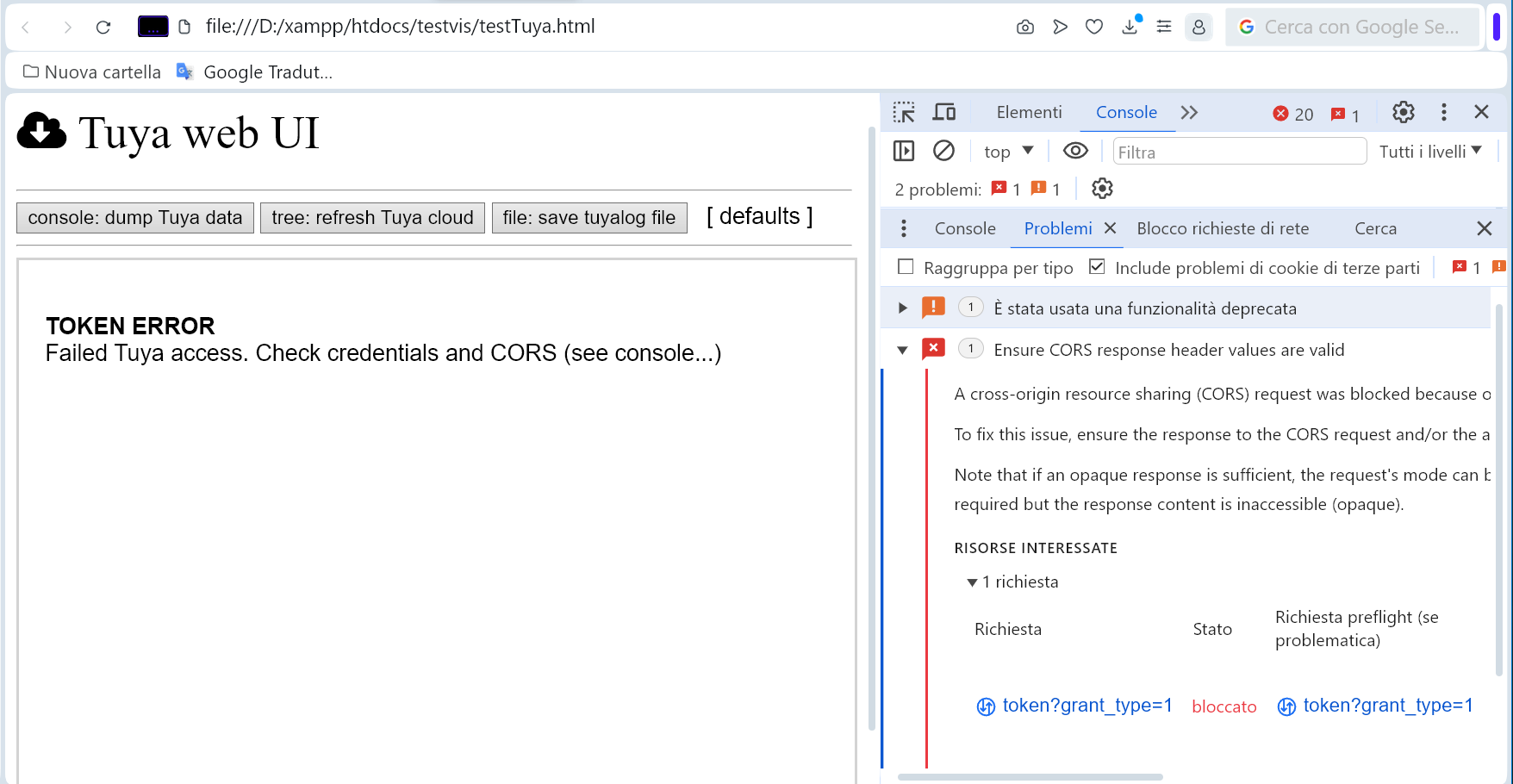Click console: dump Tuya data button
The width and height of the screenshot is (1513, 784).
pos(135,218)
